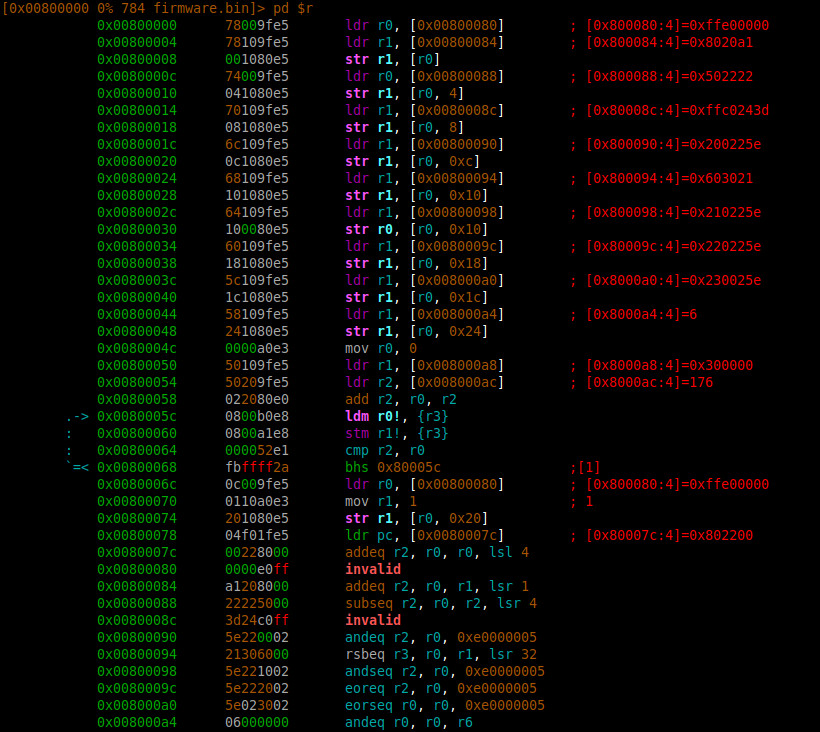Click instruction 'str r1, [r0, 4]'
This screenshot has width=820, height=732.
[x=404, y=94]
